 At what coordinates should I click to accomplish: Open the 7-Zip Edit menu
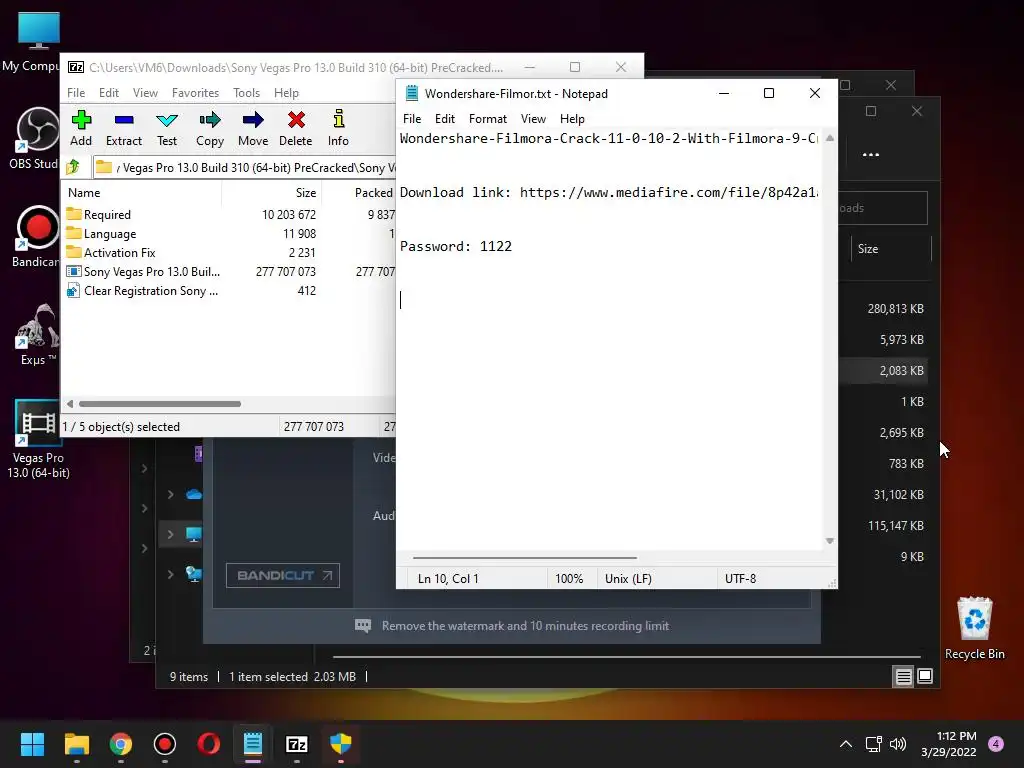click(108, 93)
